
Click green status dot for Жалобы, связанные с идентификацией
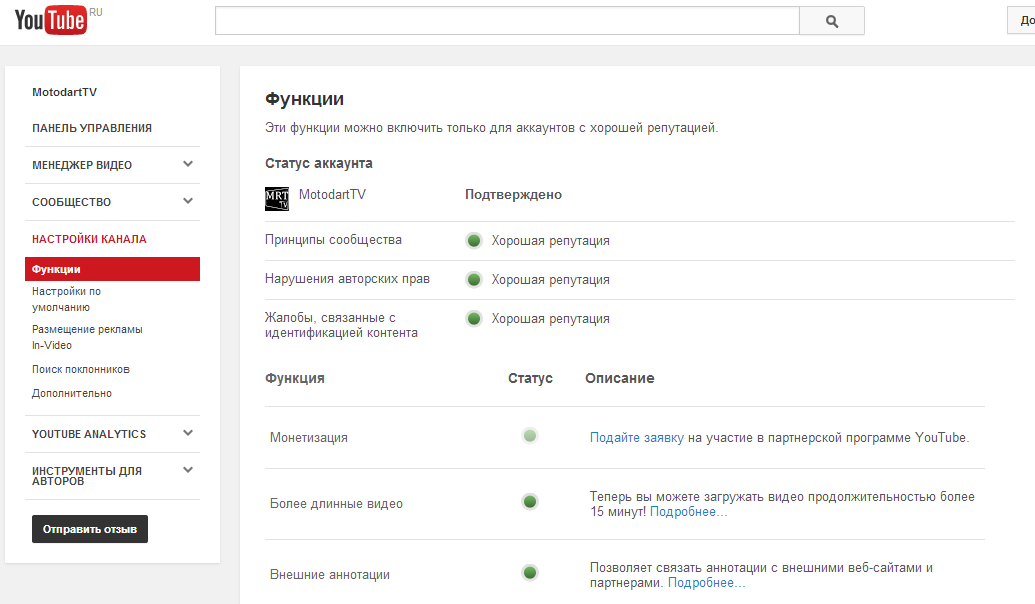pyautogui.click(x=474, y=319)
